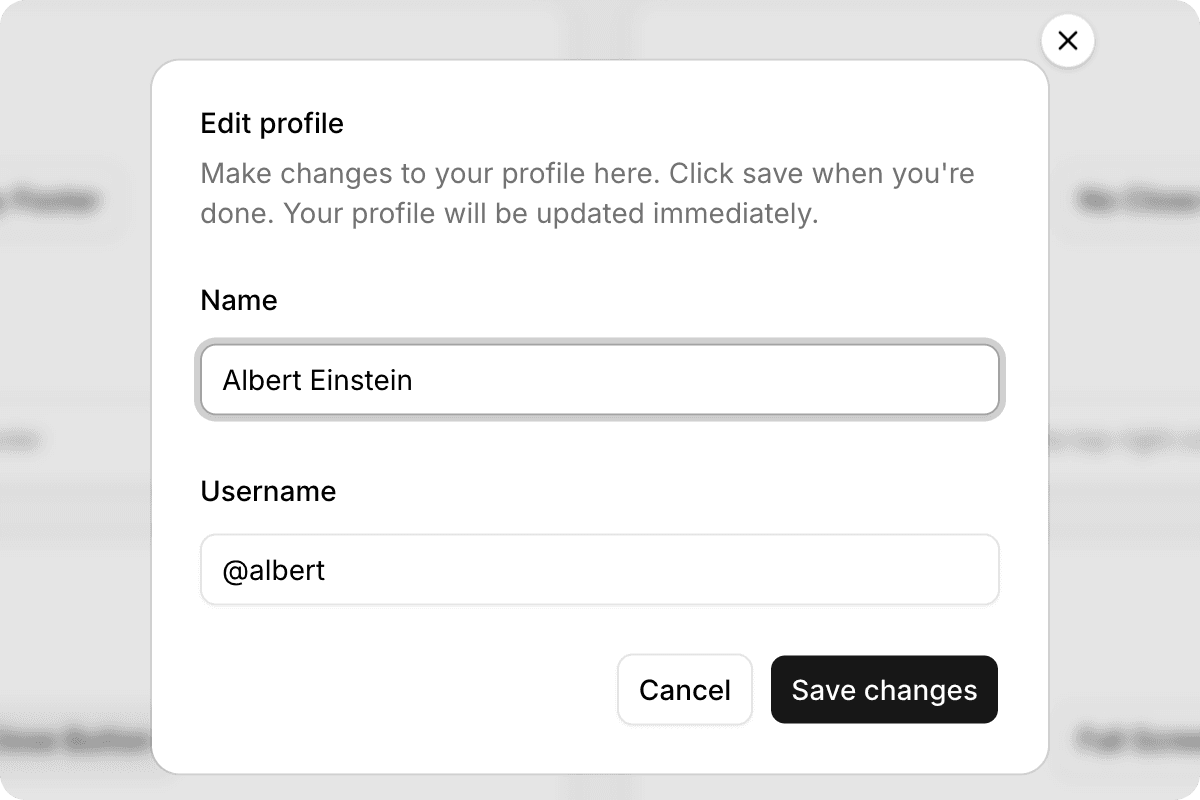Click the Name field label

click(239, 300)
